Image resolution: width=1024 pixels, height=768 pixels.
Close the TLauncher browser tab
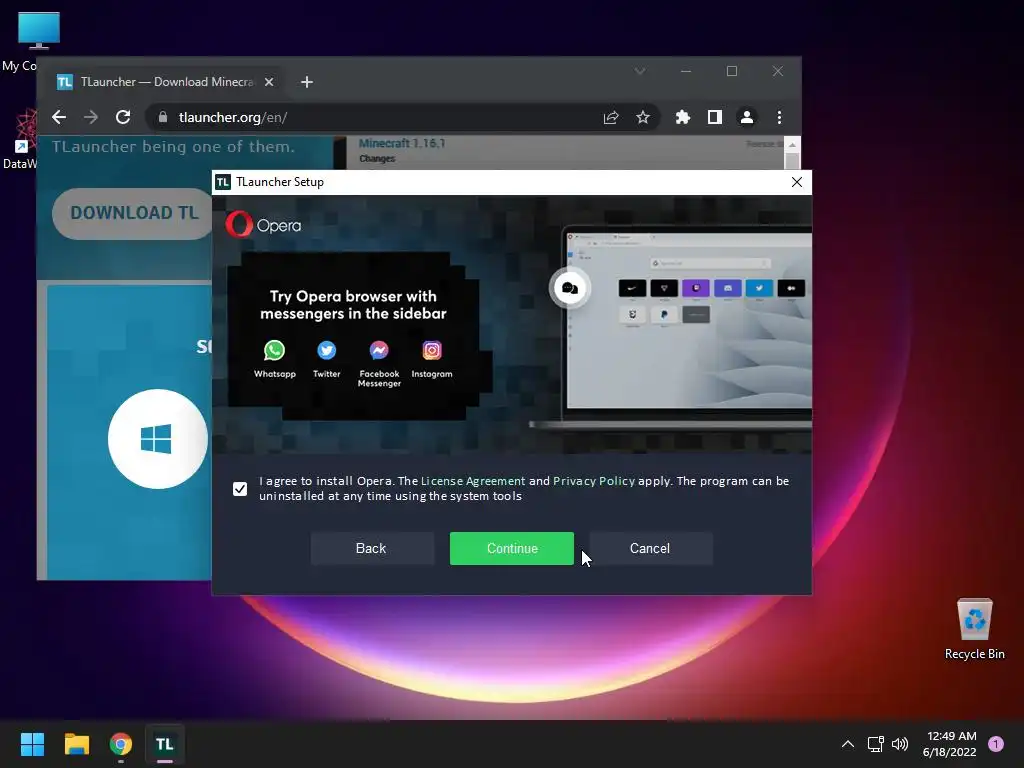[x=269, y=82]
